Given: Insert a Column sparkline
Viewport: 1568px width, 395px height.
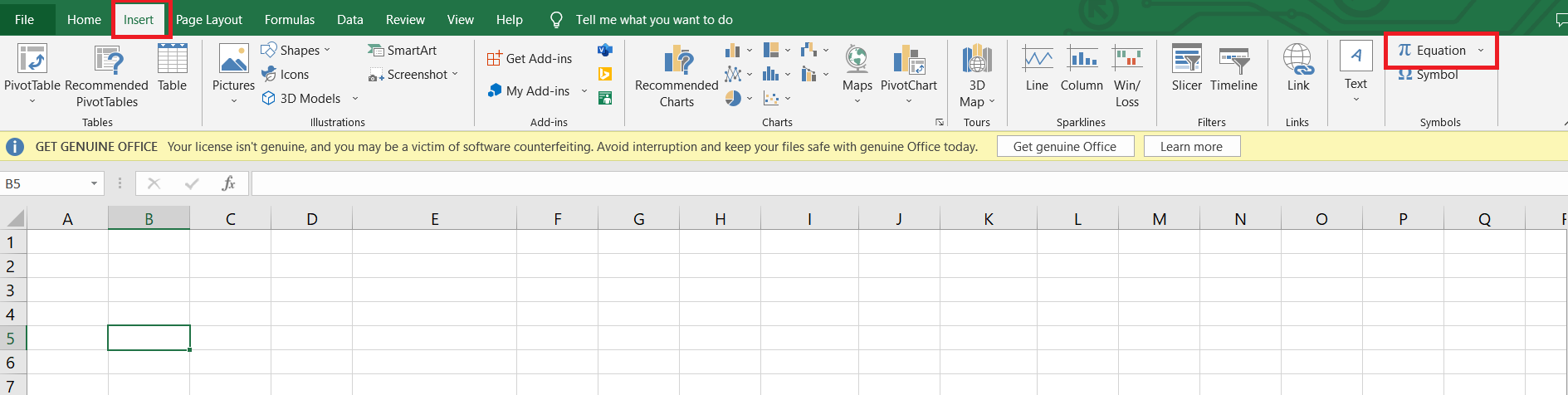Looking at the screenshot, I should pyautogui.click(x=1082, y=68).
